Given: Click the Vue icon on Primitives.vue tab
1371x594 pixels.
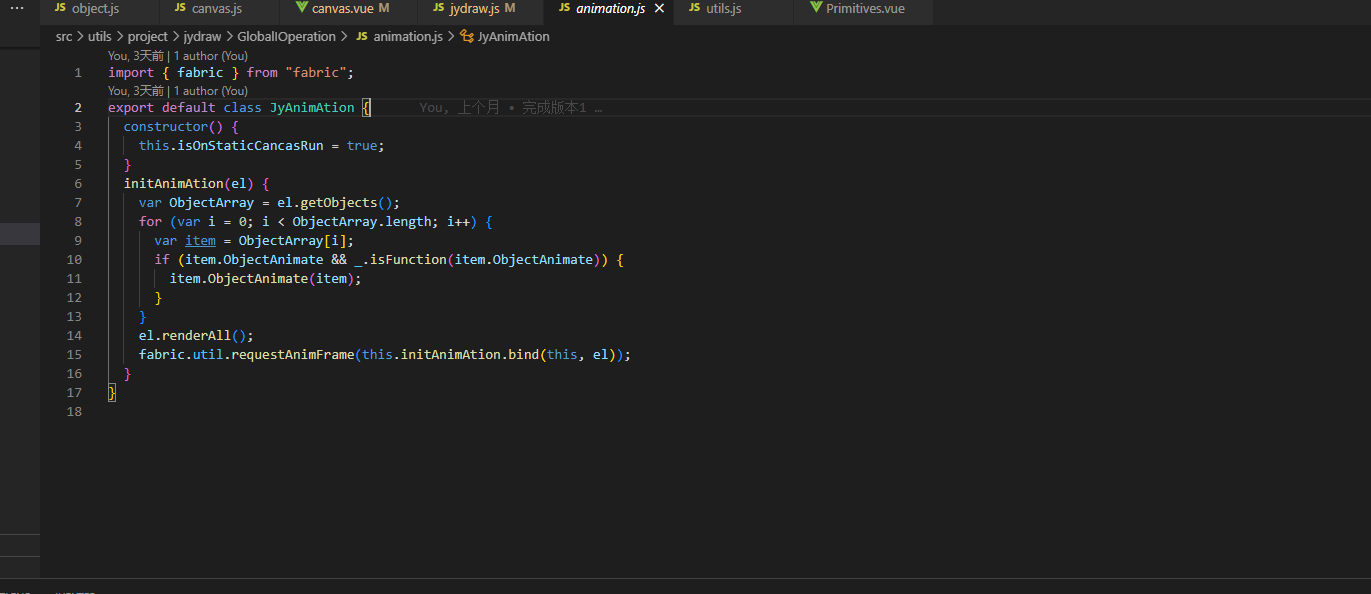Looking at the screenshot, I should pos(816,8).
